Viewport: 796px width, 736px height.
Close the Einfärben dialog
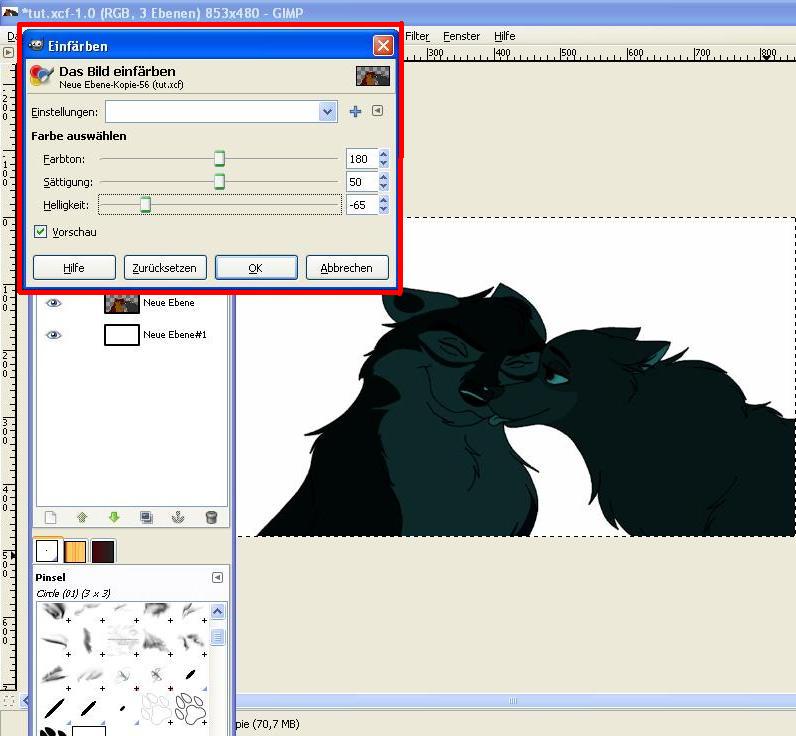[x=383, y=46]
